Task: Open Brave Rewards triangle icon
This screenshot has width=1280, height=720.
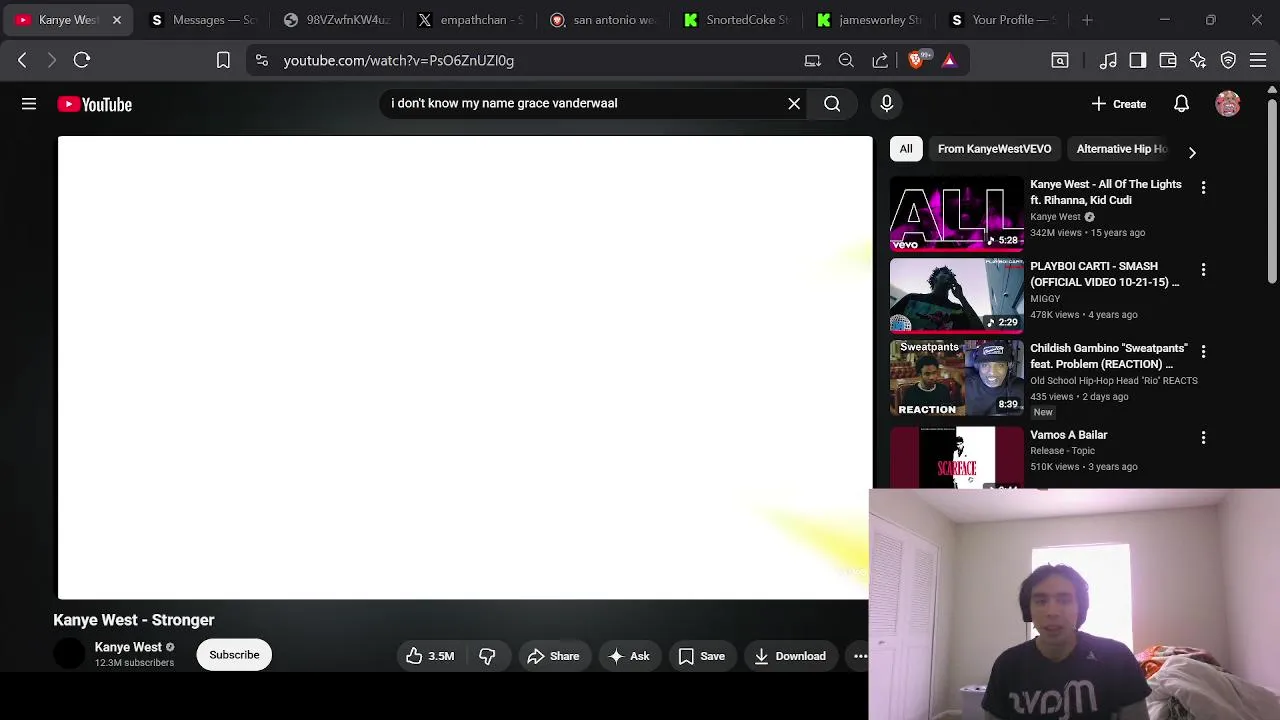Action: (x=949, y=60)
